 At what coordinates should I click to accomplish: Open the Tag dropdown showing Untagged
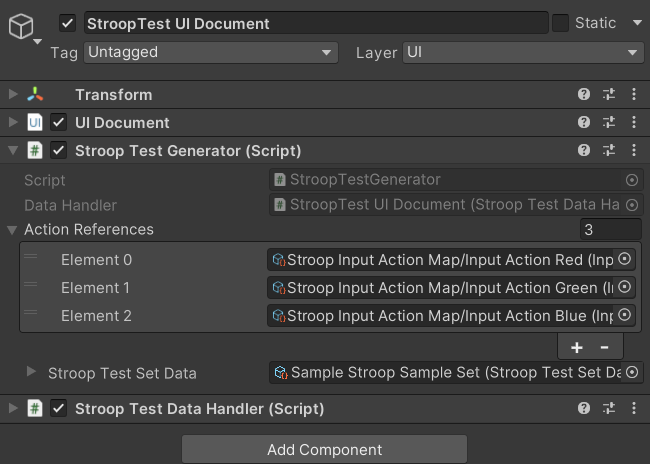(x=211, y=53)
